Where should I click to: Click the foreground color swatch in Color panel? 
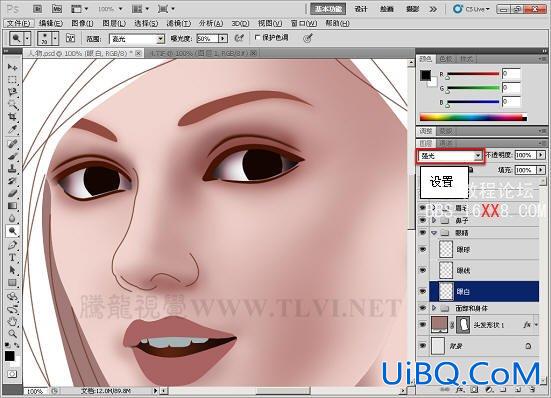[426, 75]
